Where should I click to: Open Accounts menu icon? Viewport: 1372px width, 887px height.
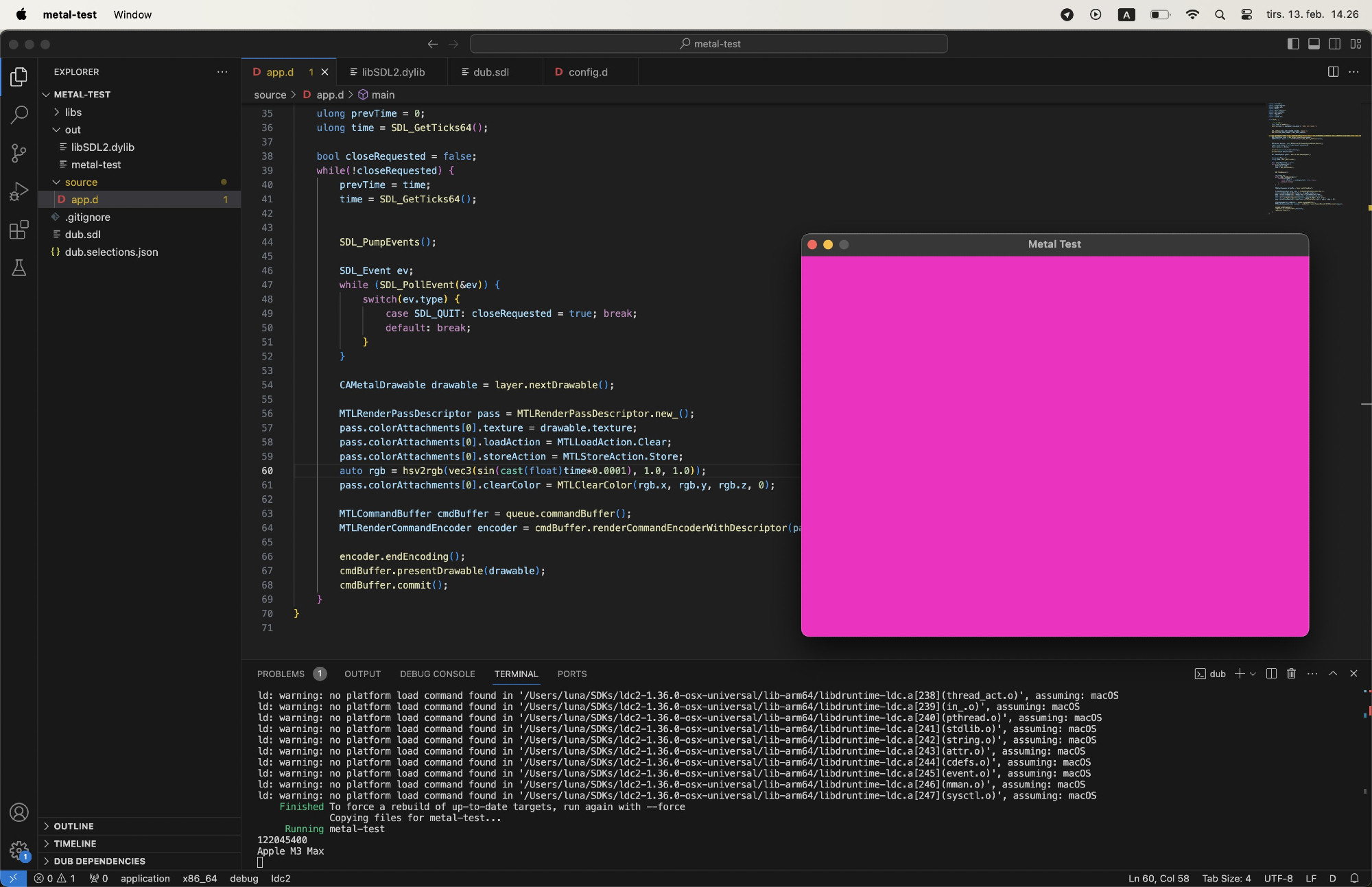click(19, 812)
